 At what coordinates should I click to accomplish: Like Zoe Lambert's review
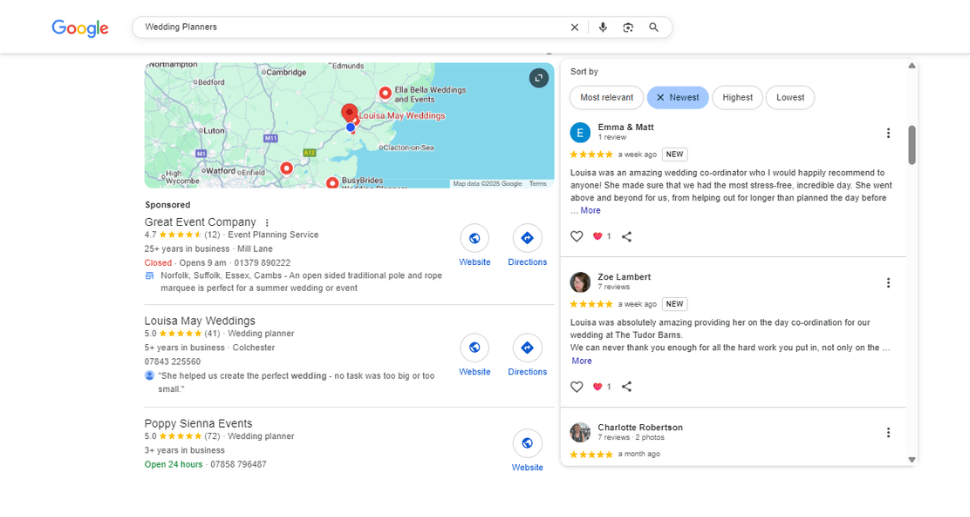click(x=577, y=387)
